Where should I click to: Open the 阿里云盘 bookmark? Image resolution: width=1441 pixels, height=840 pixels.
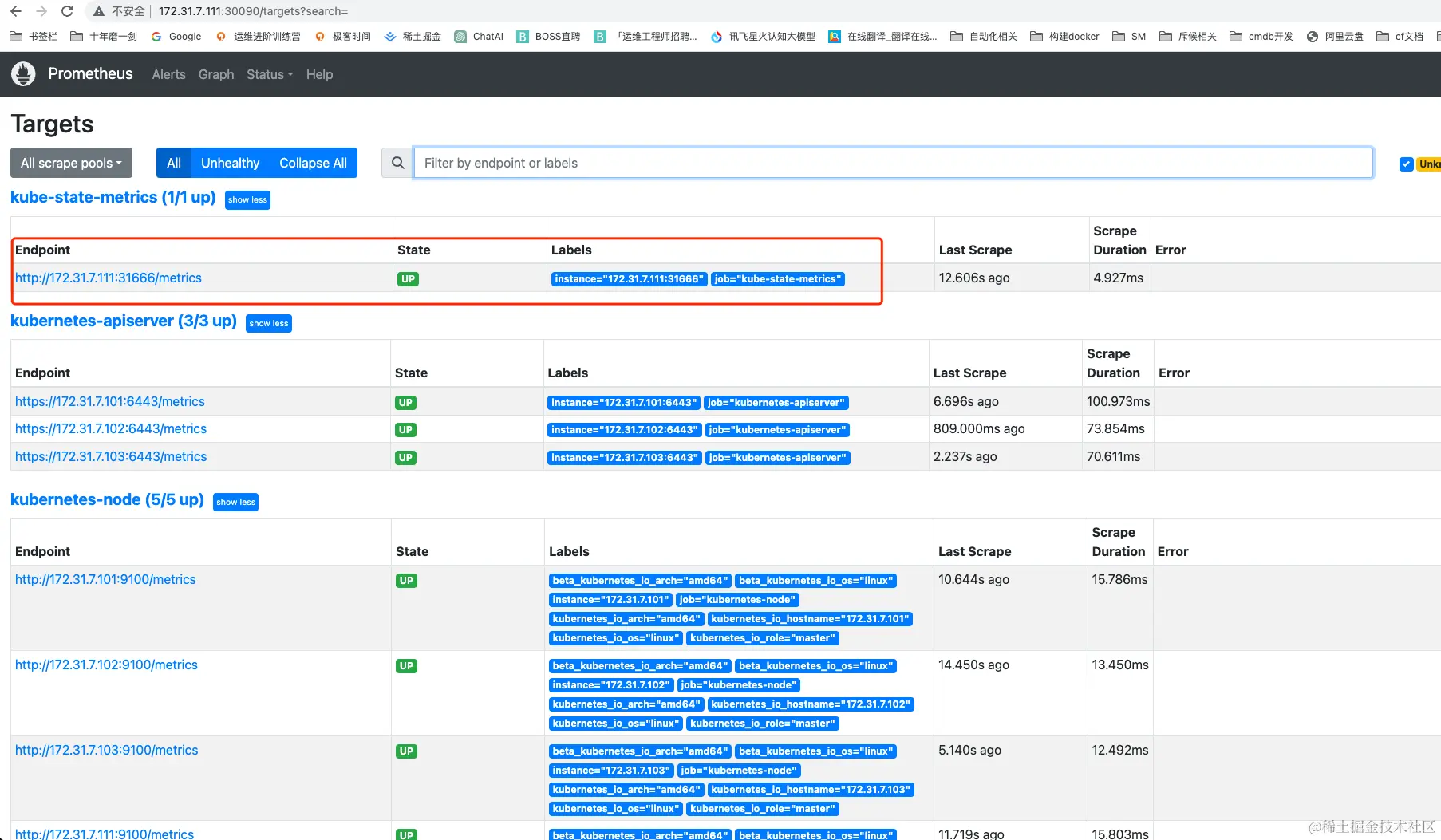(x=1335, y=37)
